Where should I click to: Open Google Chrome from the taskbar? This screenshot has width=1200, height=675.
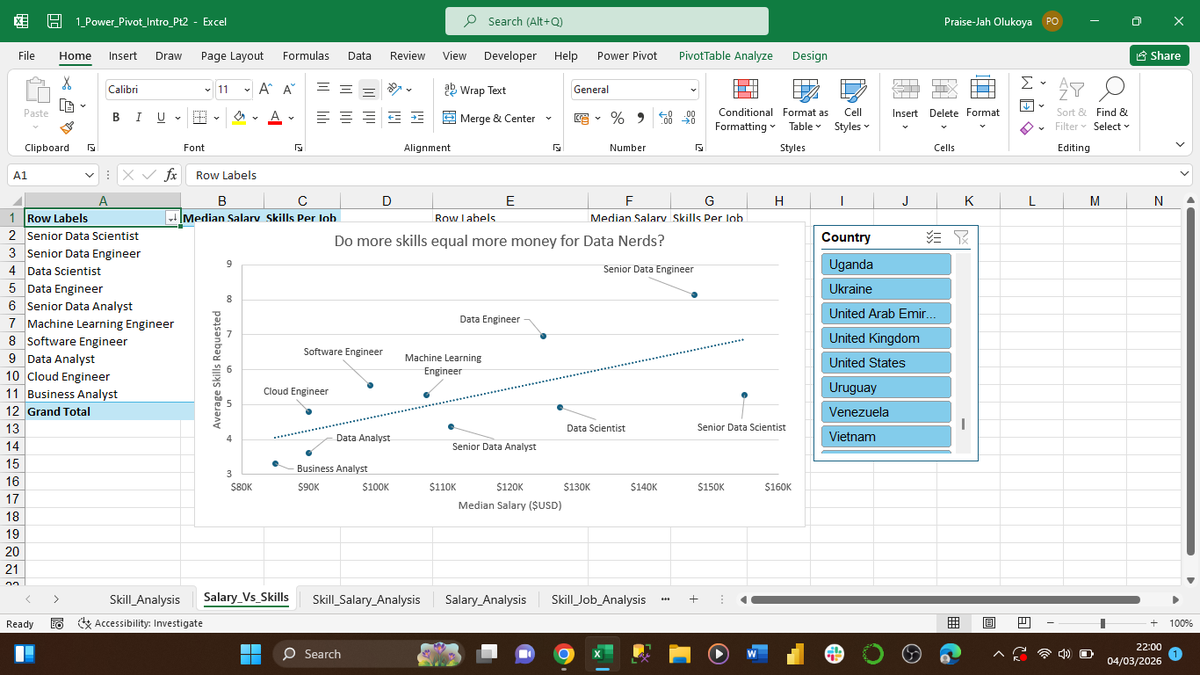tap(564, 654)
